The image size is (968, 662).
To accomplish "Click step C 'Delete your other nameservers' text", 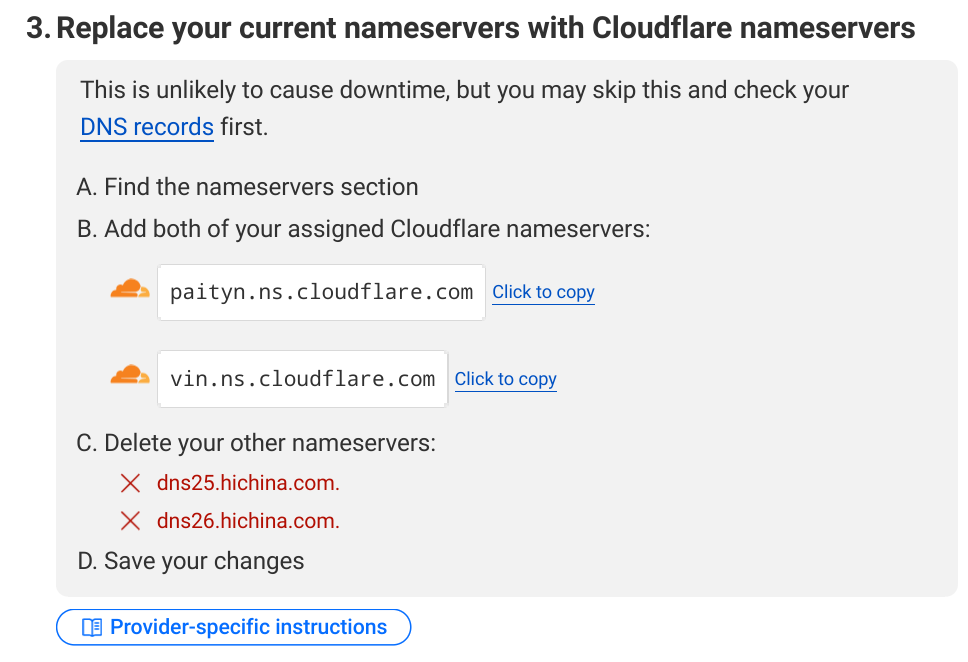I will pos(256,443).
